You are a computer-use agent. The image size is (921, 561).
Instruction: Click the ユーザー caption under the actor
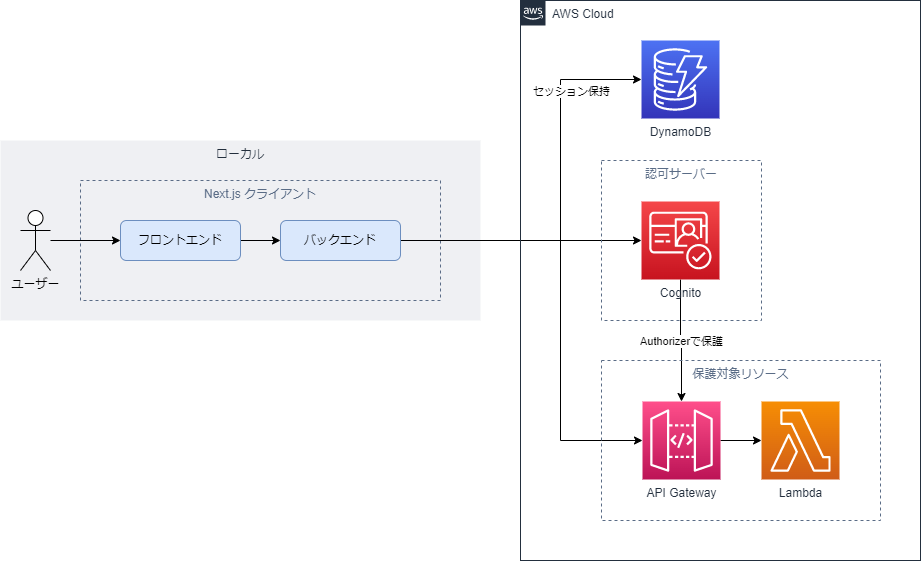point(35,284)
